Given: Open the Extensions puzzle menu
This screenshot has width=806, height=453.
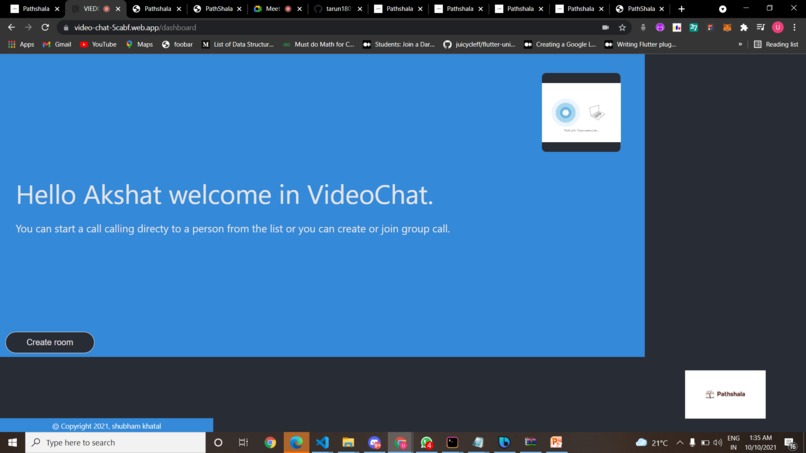Looking at the screenshot, I should (x=744, y=27).
